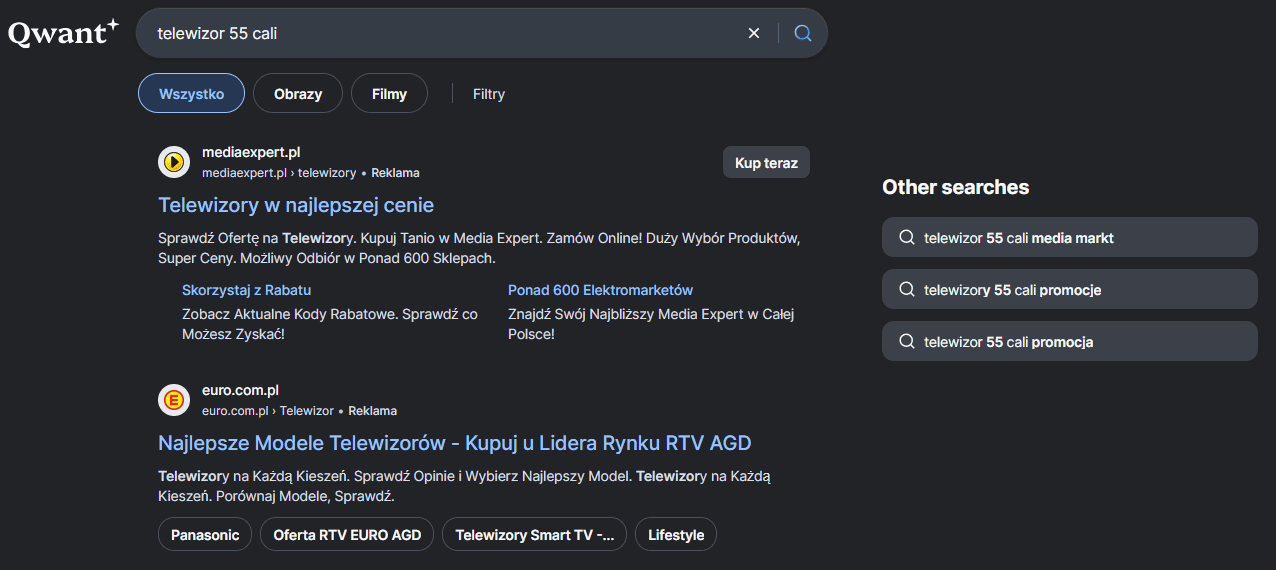Click magnifier icon beside 'telewizor 55 cali promocja'
This screenshot has height=570, width=1276.
(x=907, y=342)
